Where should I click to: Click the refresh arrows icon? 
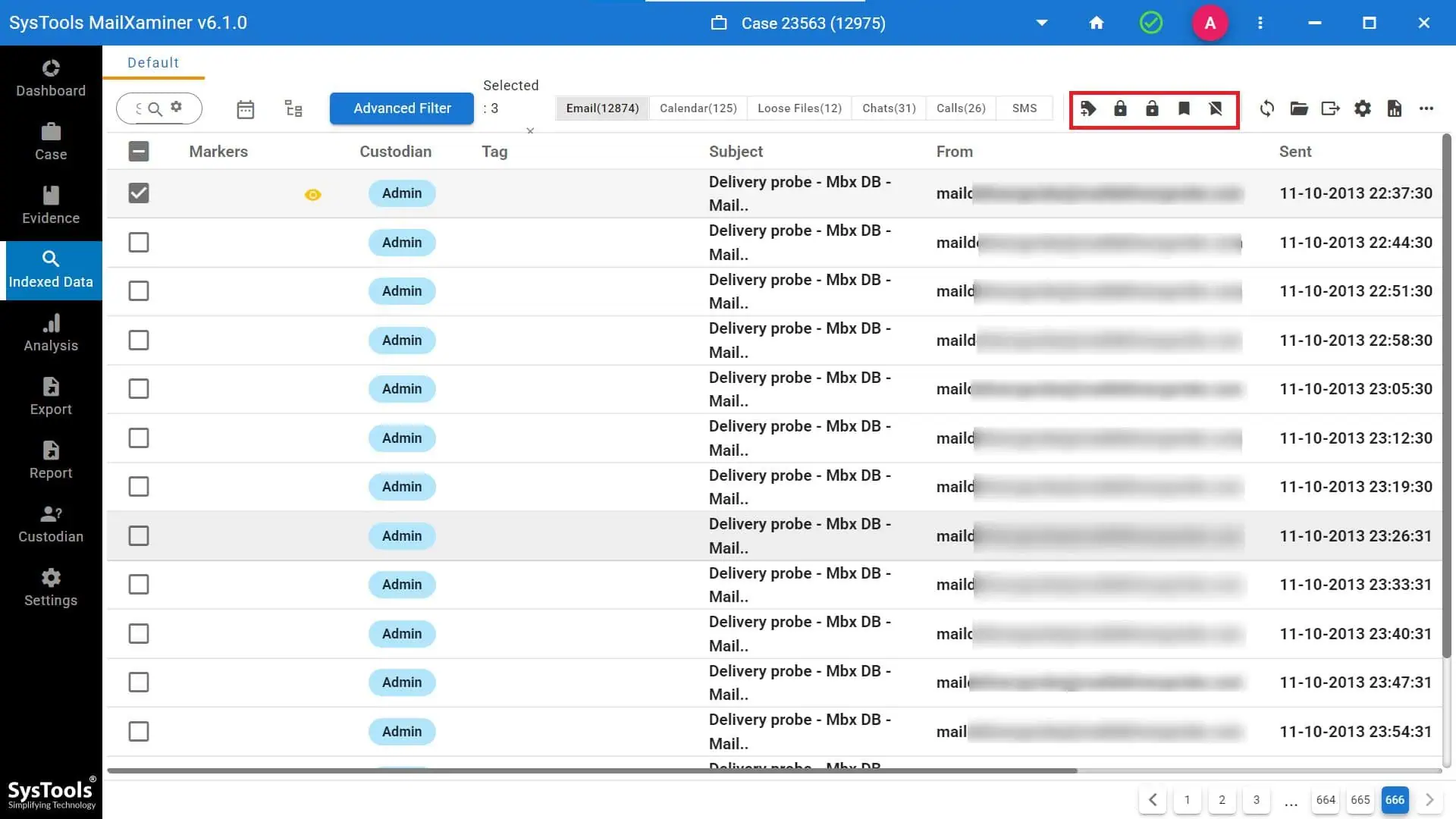click(1267, 108)
